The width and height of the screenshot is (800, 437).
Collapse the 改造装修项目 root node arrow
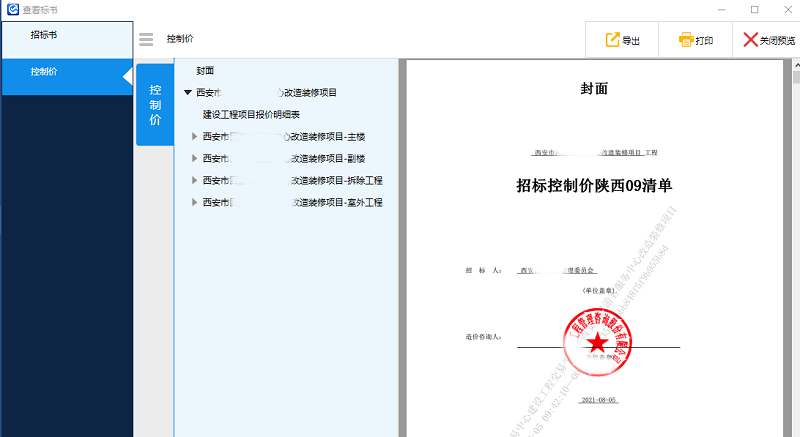pyautogui.click(x=188, y=93)
